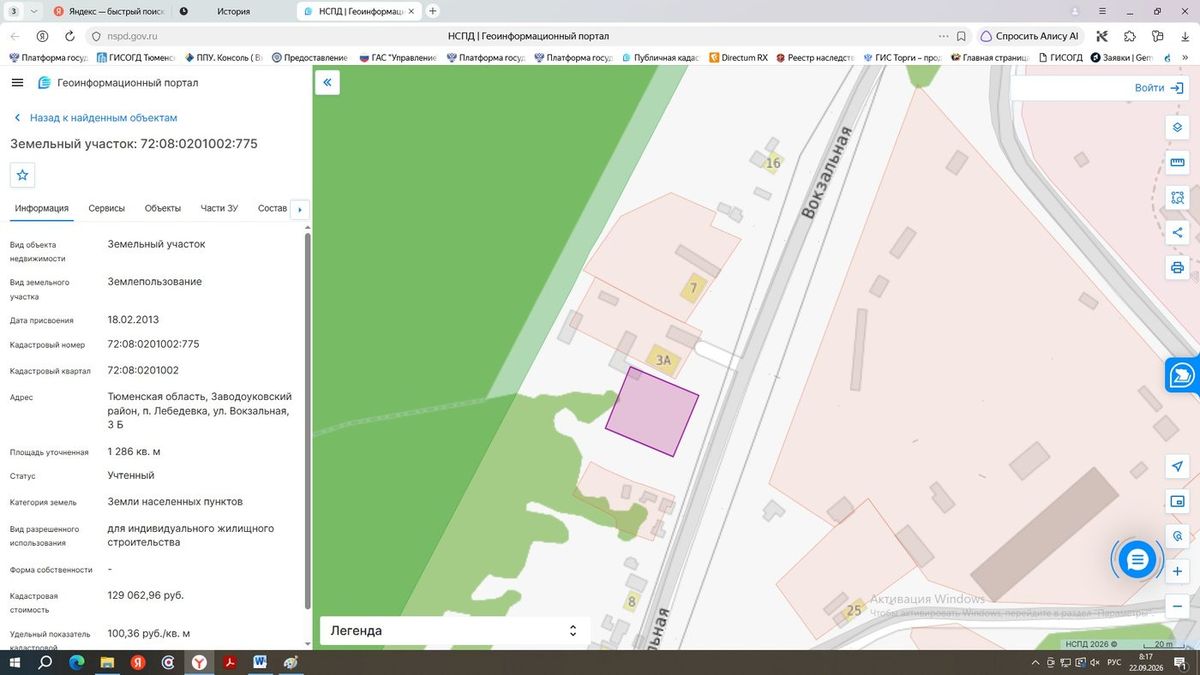The width and height of the screenshot is (1200, 675).
Task: Switch to the Объекты tab
Action: (x=163, y=208)
